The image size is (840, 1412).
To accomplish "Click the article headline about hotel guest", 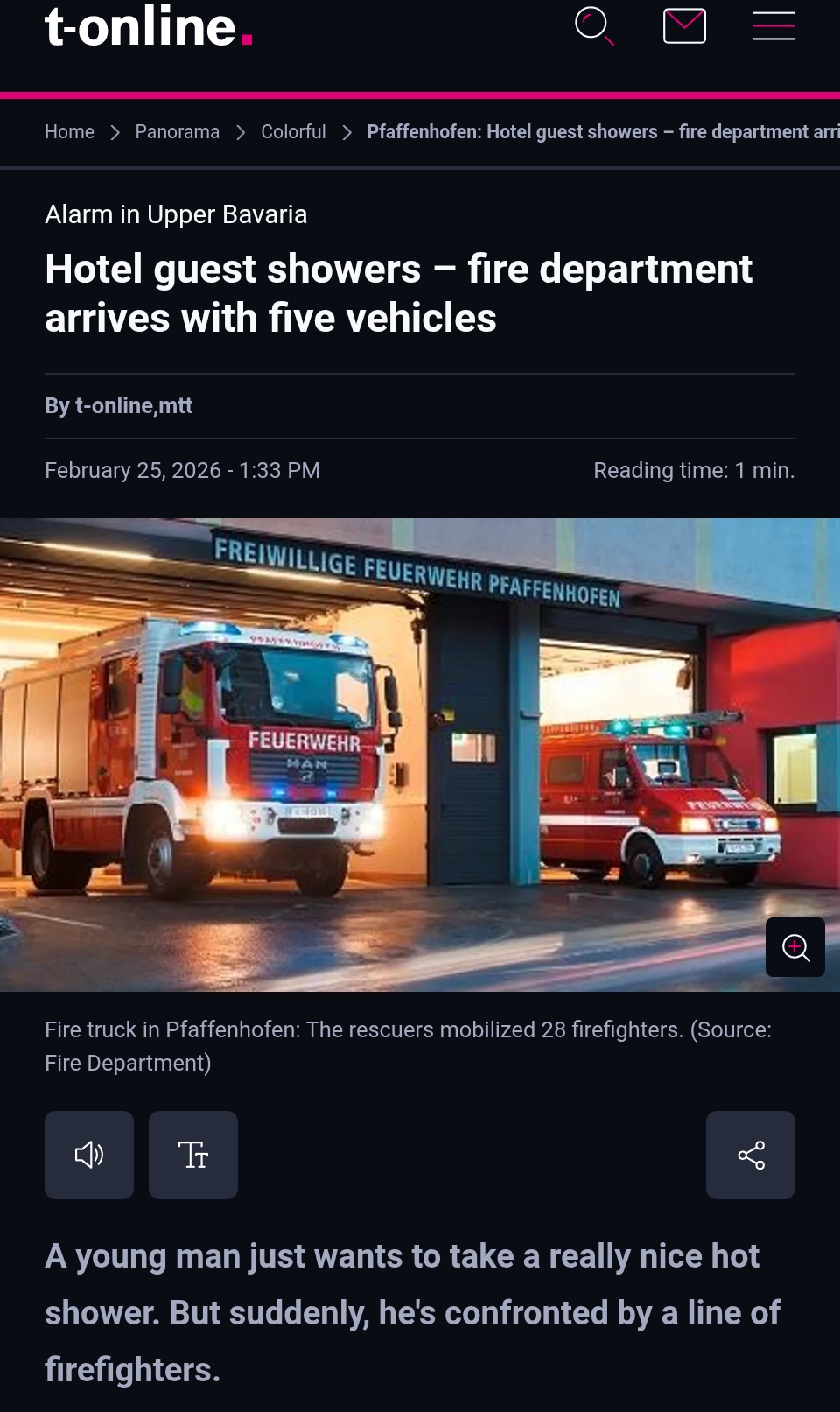I will point(398,293).
